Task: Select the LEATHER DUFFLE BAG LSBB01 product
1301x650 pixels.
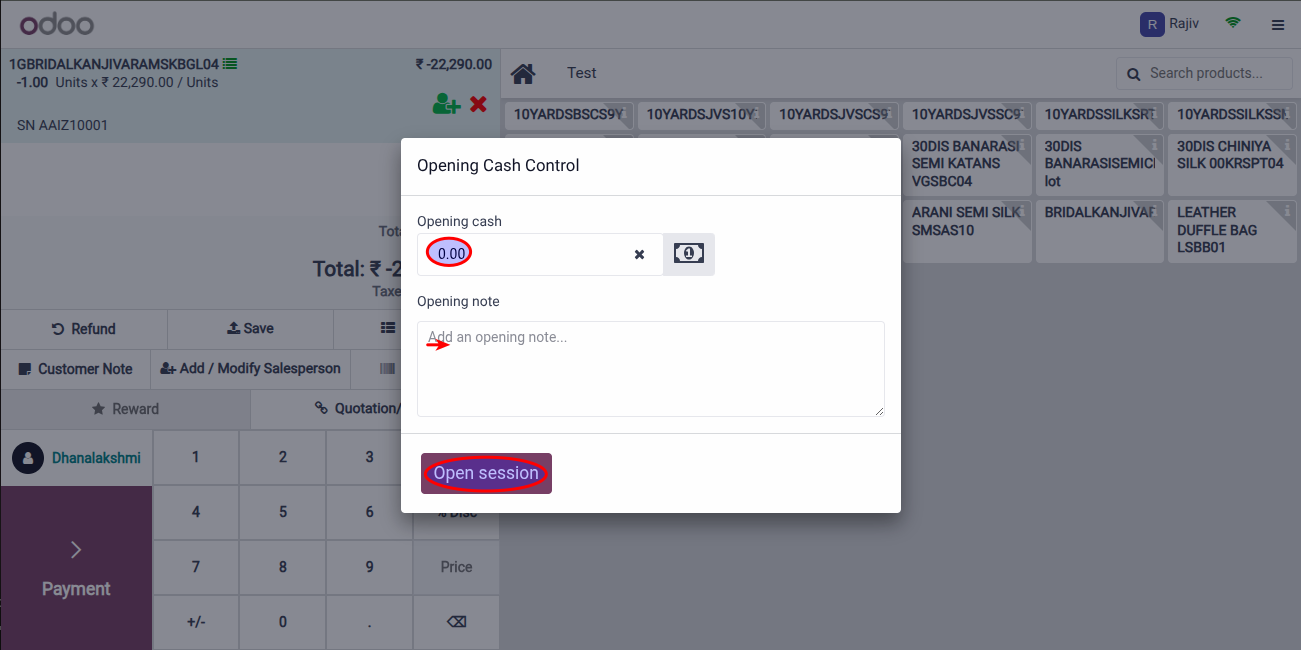Action: click(x=1233, y=230)
